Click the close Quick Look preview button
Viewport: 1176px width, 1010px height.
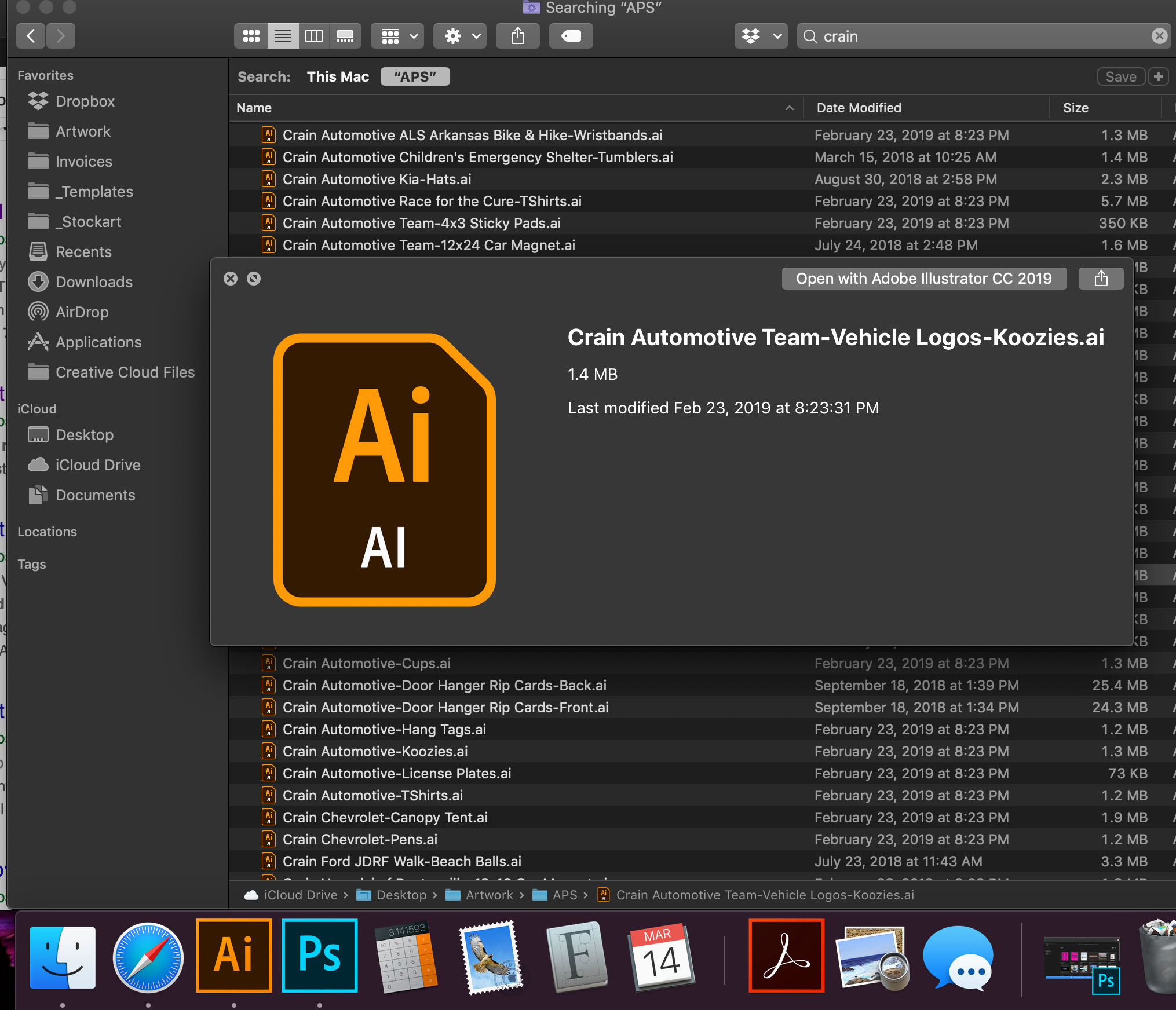coord(231,278)
